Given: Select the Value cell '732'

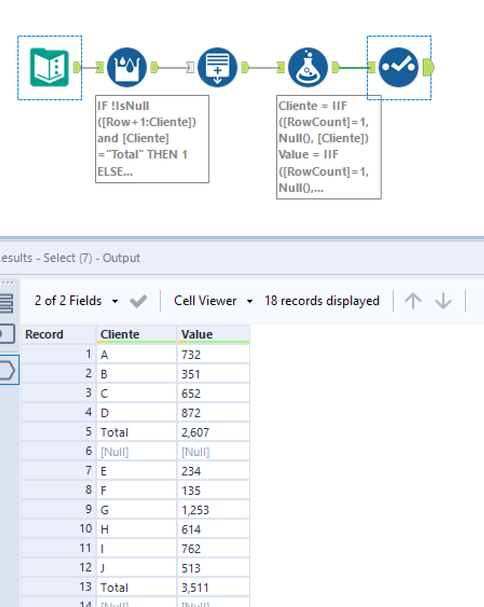Looking at the screenshot, I should 213,354.
